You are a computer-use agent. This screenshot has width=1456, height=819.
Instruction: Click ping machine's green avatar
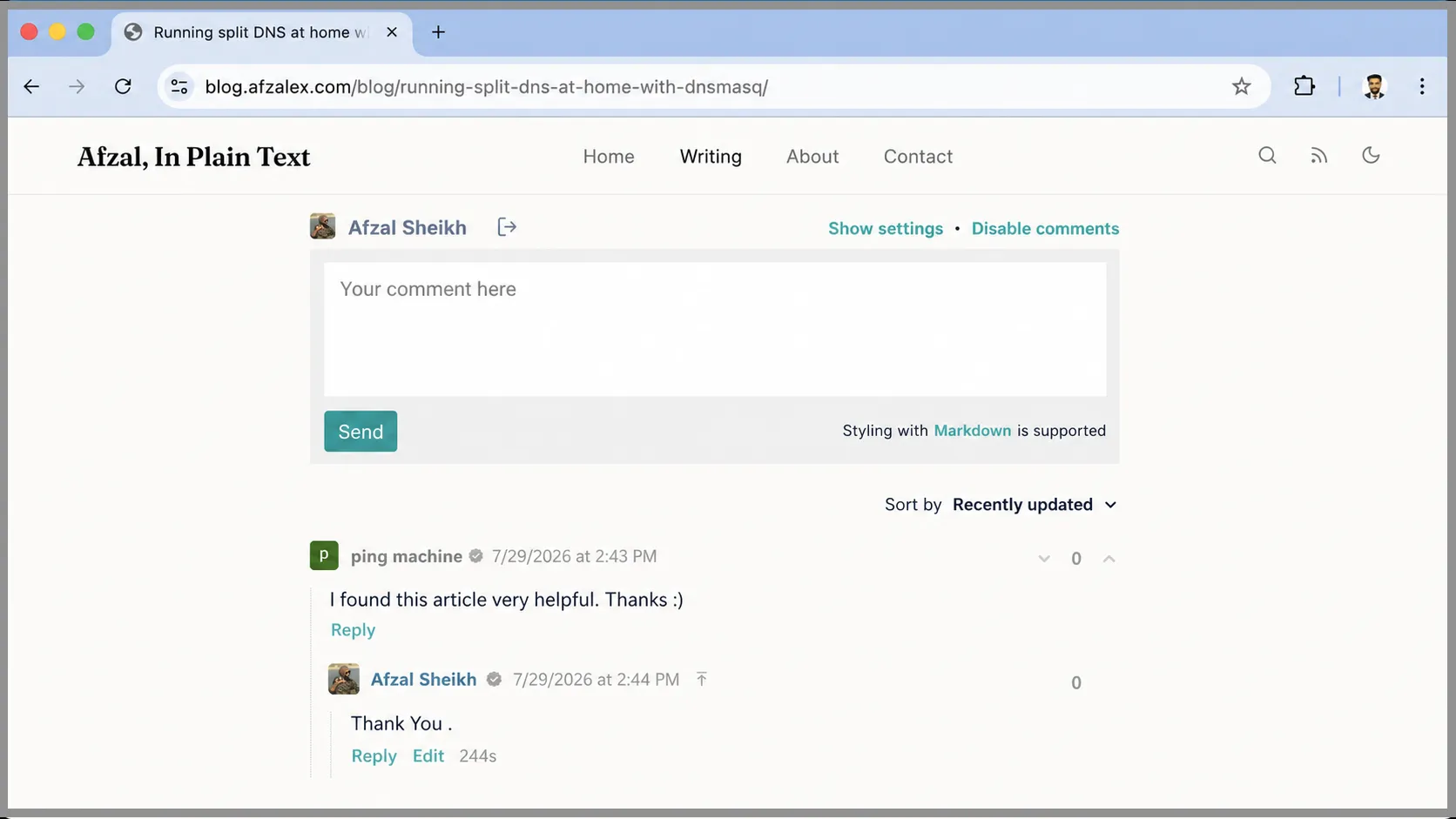324,555
